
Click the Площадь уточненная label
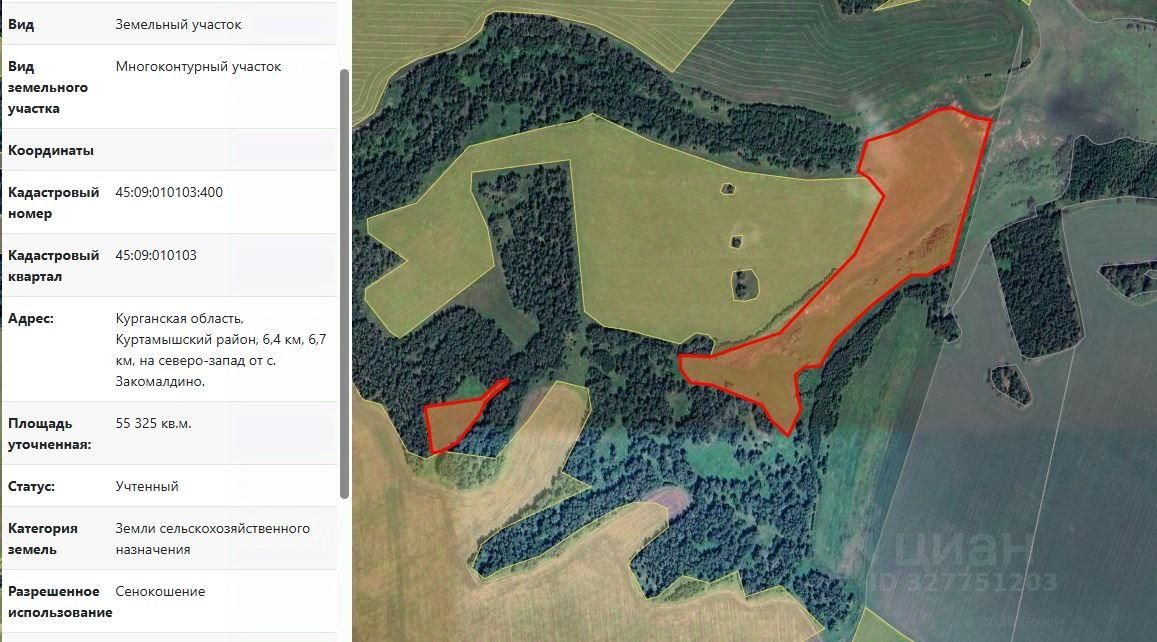(49, 434)
